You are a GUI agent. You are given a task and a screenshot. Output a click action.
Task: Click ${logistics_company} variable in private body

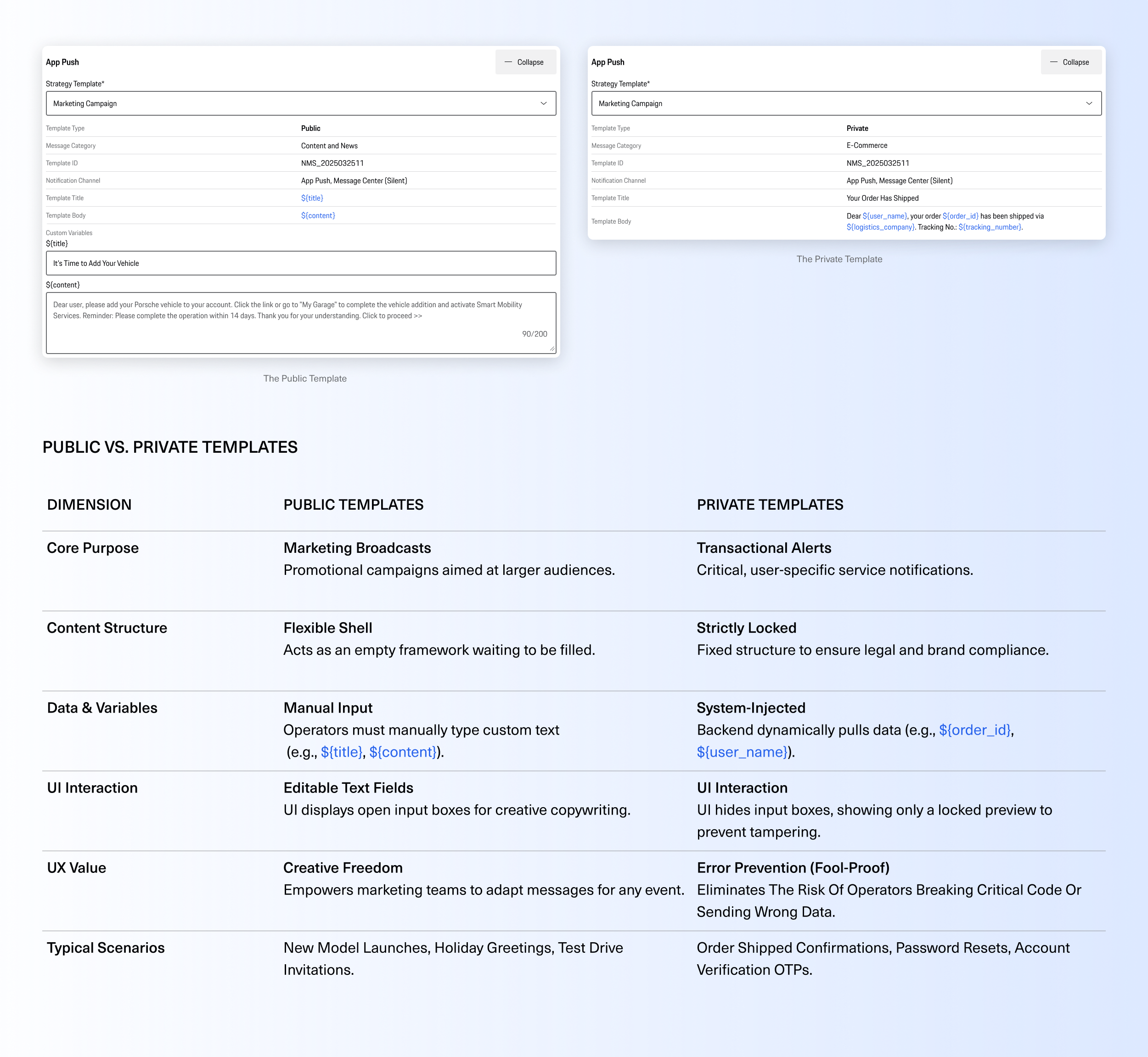880,227
